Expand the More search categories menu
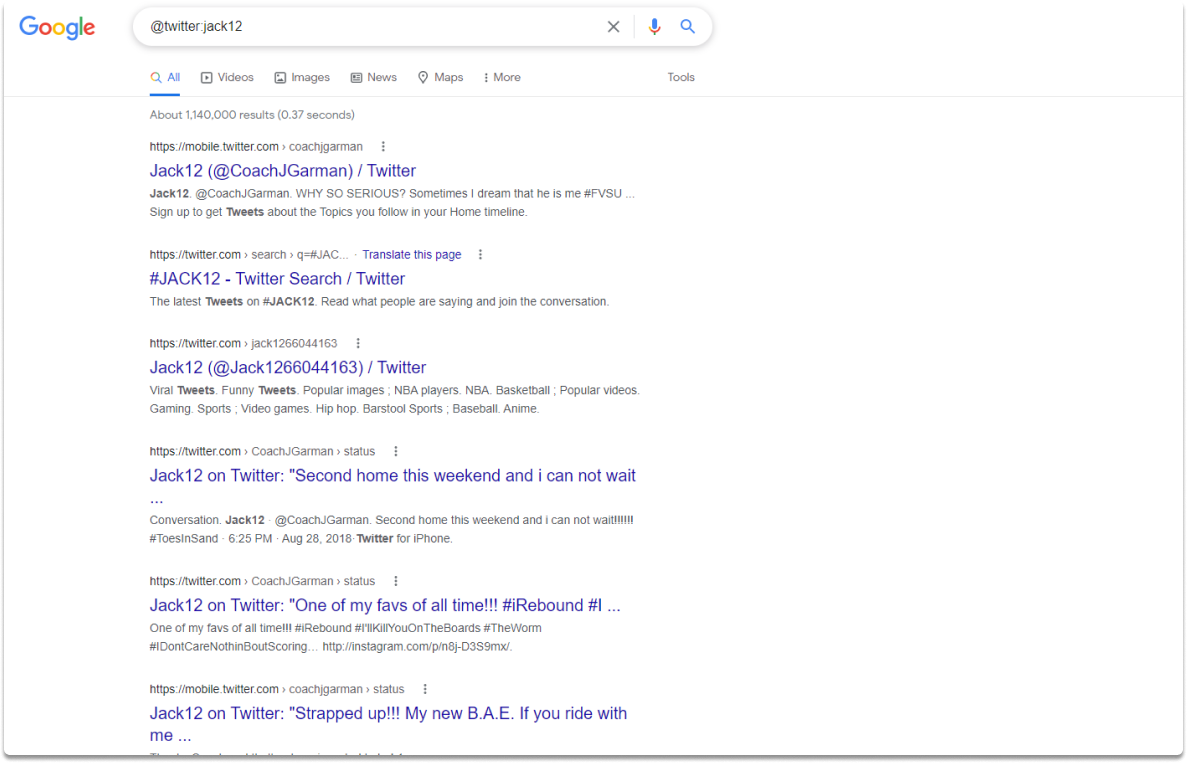 (502, 77)
